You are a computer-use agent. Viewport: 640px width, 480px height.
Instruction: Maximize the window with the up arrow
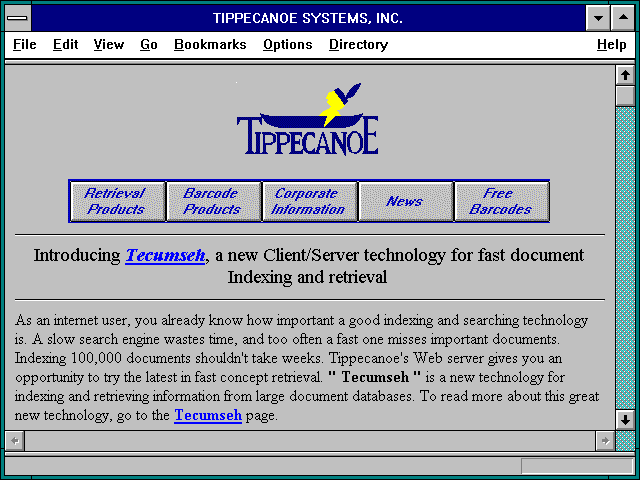point(623,18)
